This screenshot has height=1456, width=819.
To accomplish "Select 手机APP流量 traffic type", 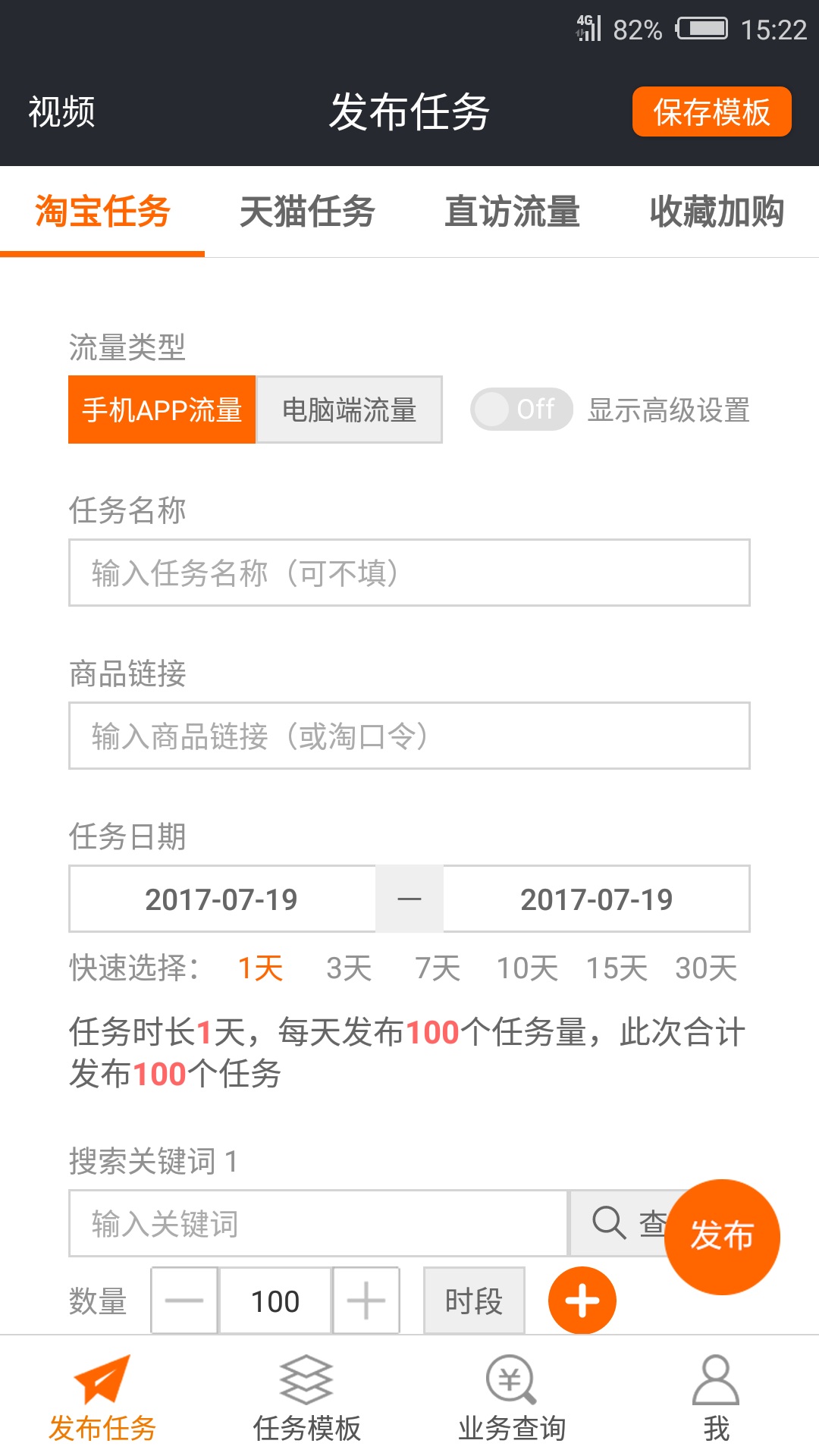I will [162, 409].
